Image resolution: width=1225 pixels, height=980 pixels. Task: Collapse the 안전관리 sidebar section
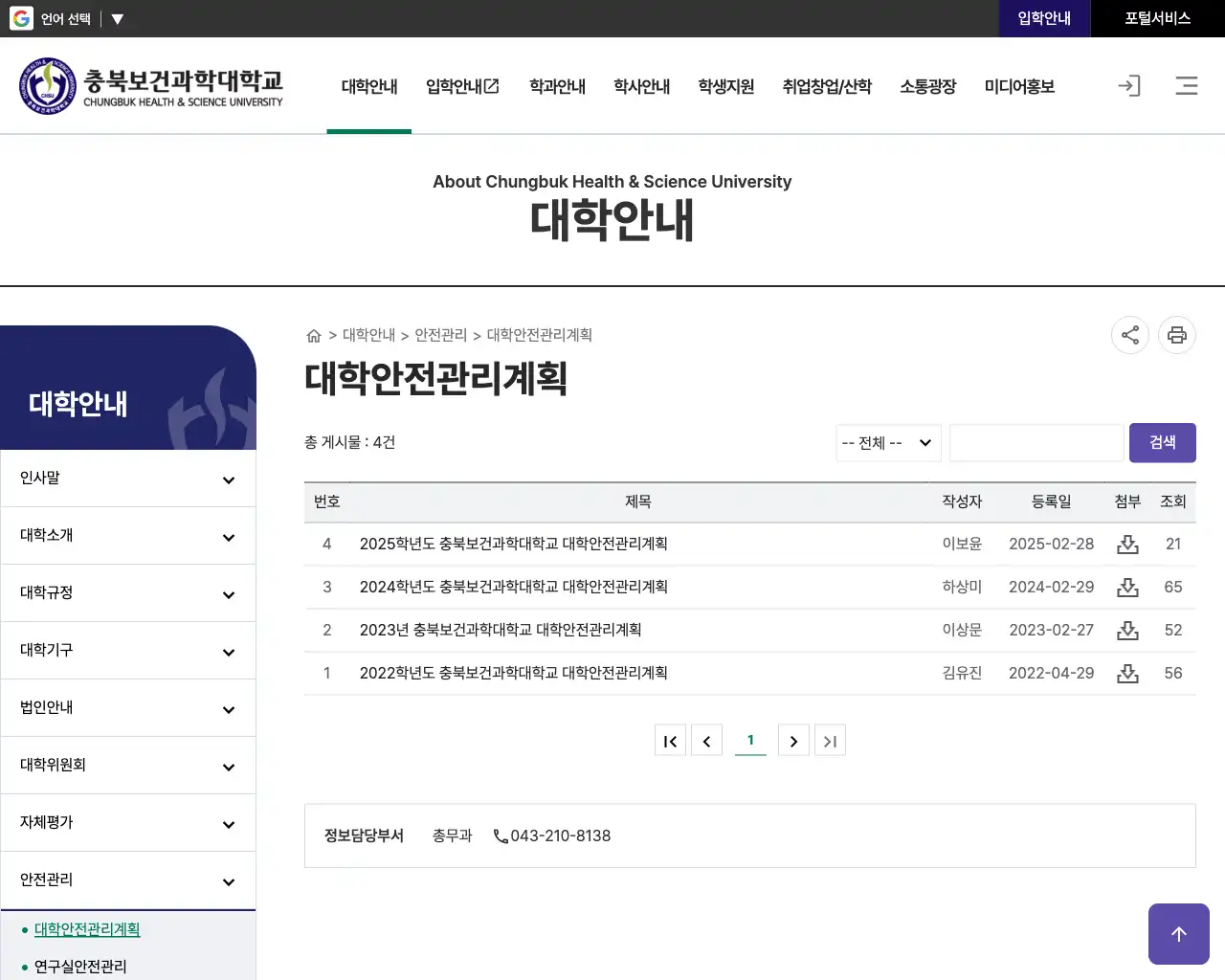[128, 880]
